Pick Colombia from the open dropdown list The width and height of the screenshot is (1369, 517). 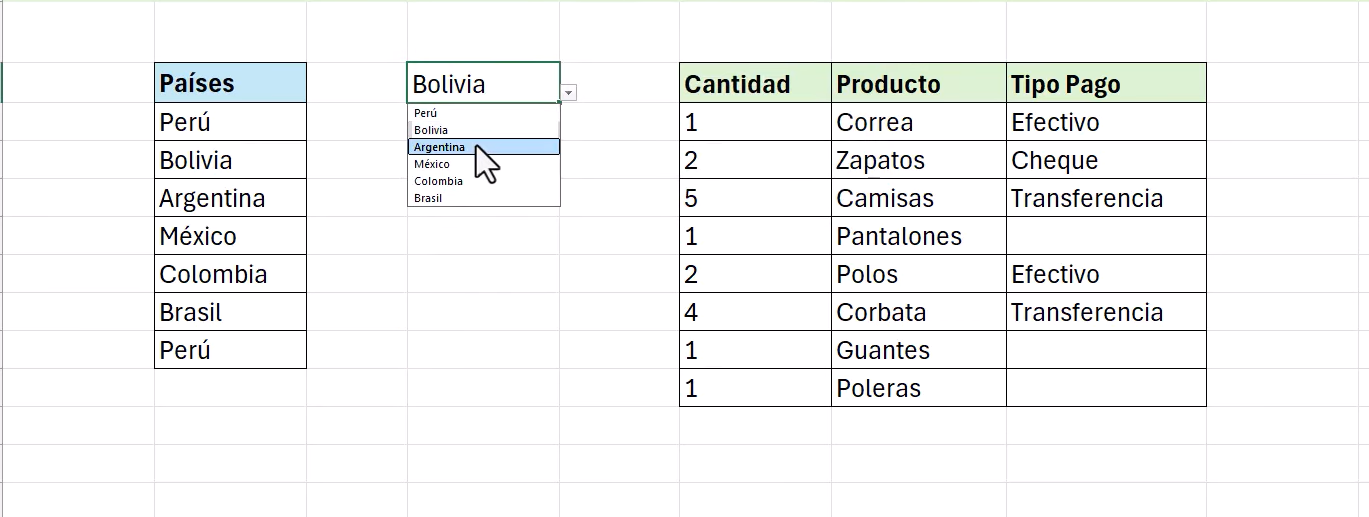pos(484,181)
